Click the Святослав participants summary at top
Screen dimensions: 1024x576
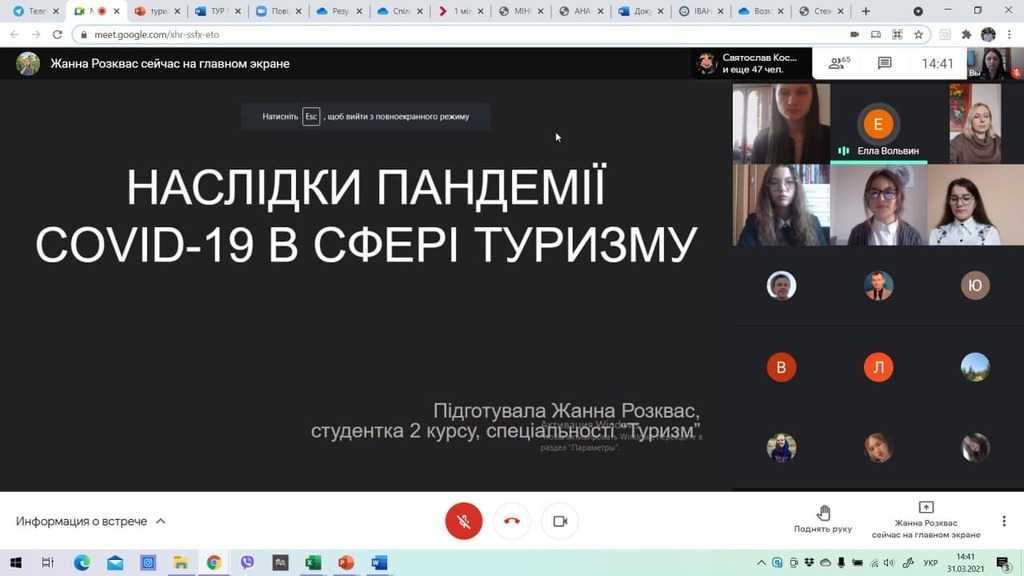tap(750, 63)
